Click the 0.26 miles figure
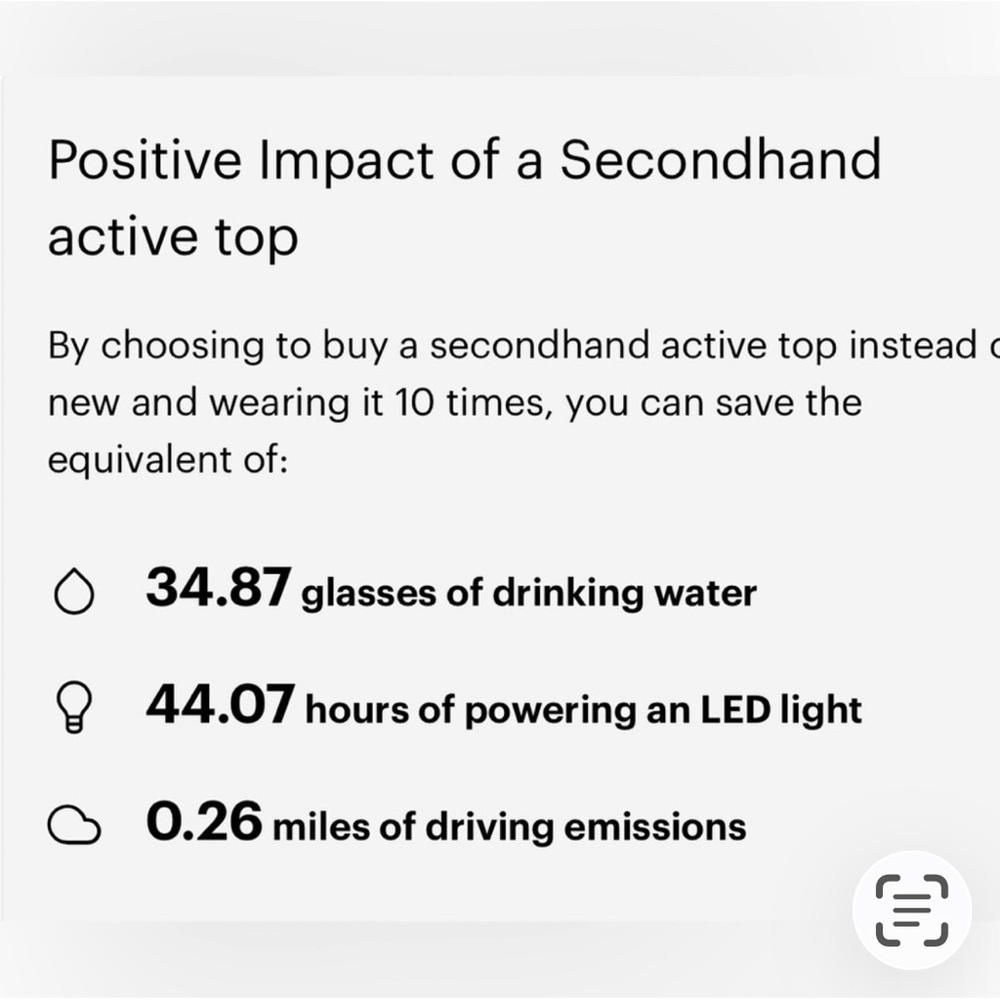Image resolution: width=1000 pixels, height=1000 pixels. [x=204, y=821]
